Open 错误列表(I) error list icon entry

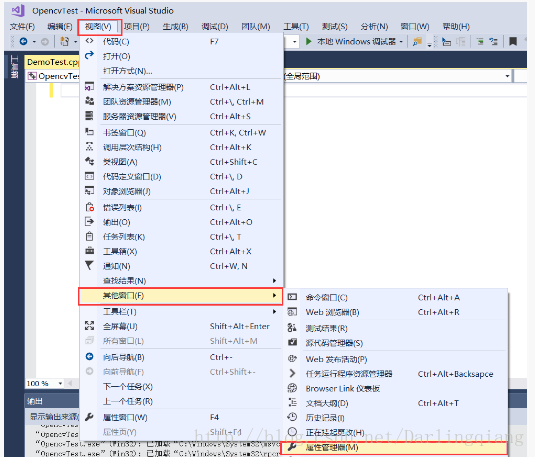pyautogui.click(x=181, y=208)
